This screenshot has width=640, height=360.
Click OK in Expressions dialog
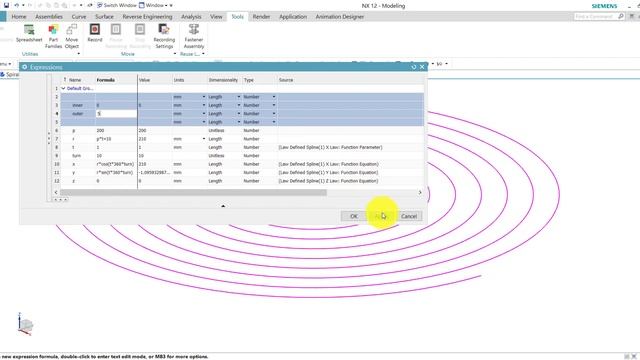click(354, 216)
